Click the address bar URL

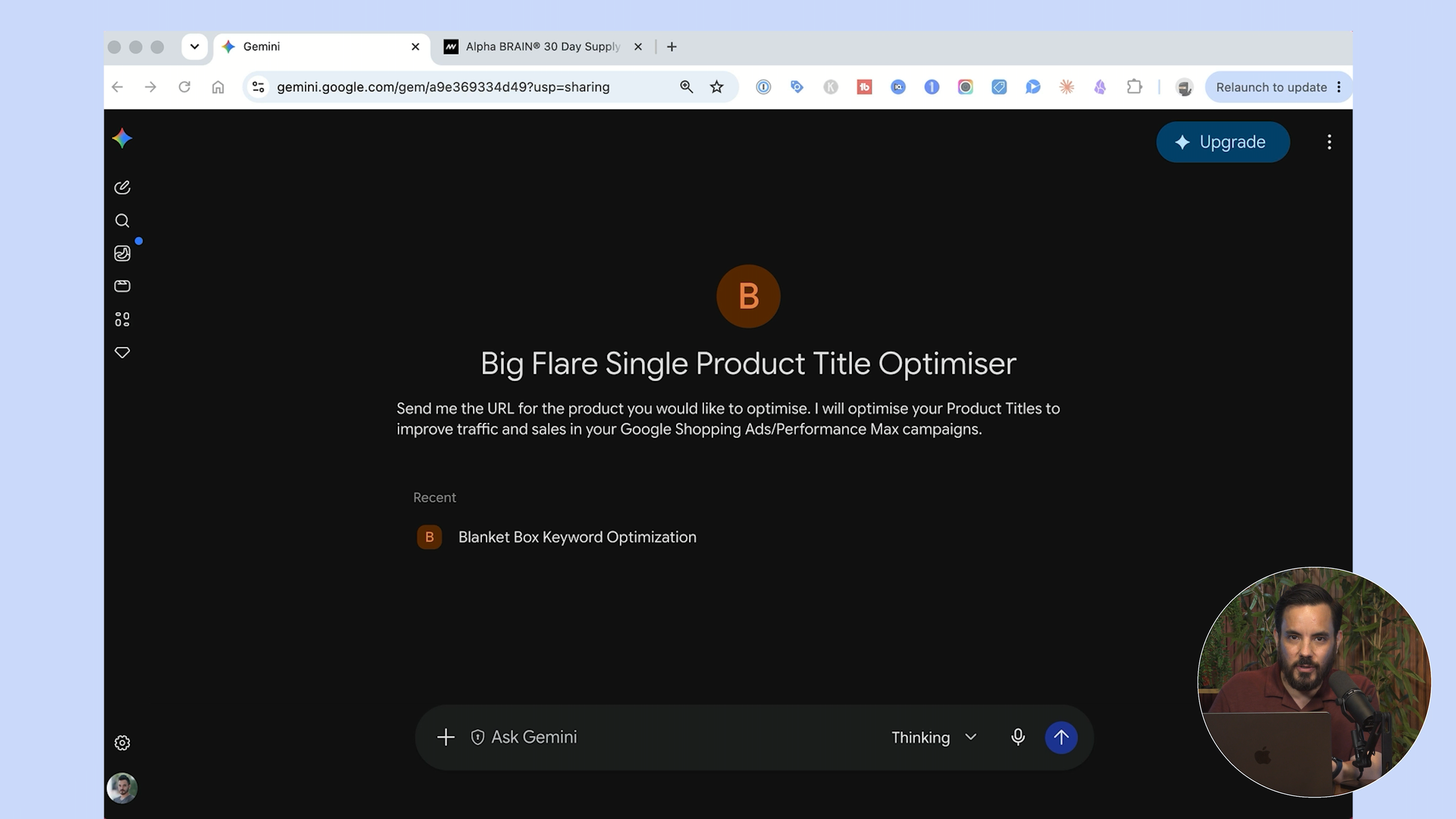coord(443,87)
